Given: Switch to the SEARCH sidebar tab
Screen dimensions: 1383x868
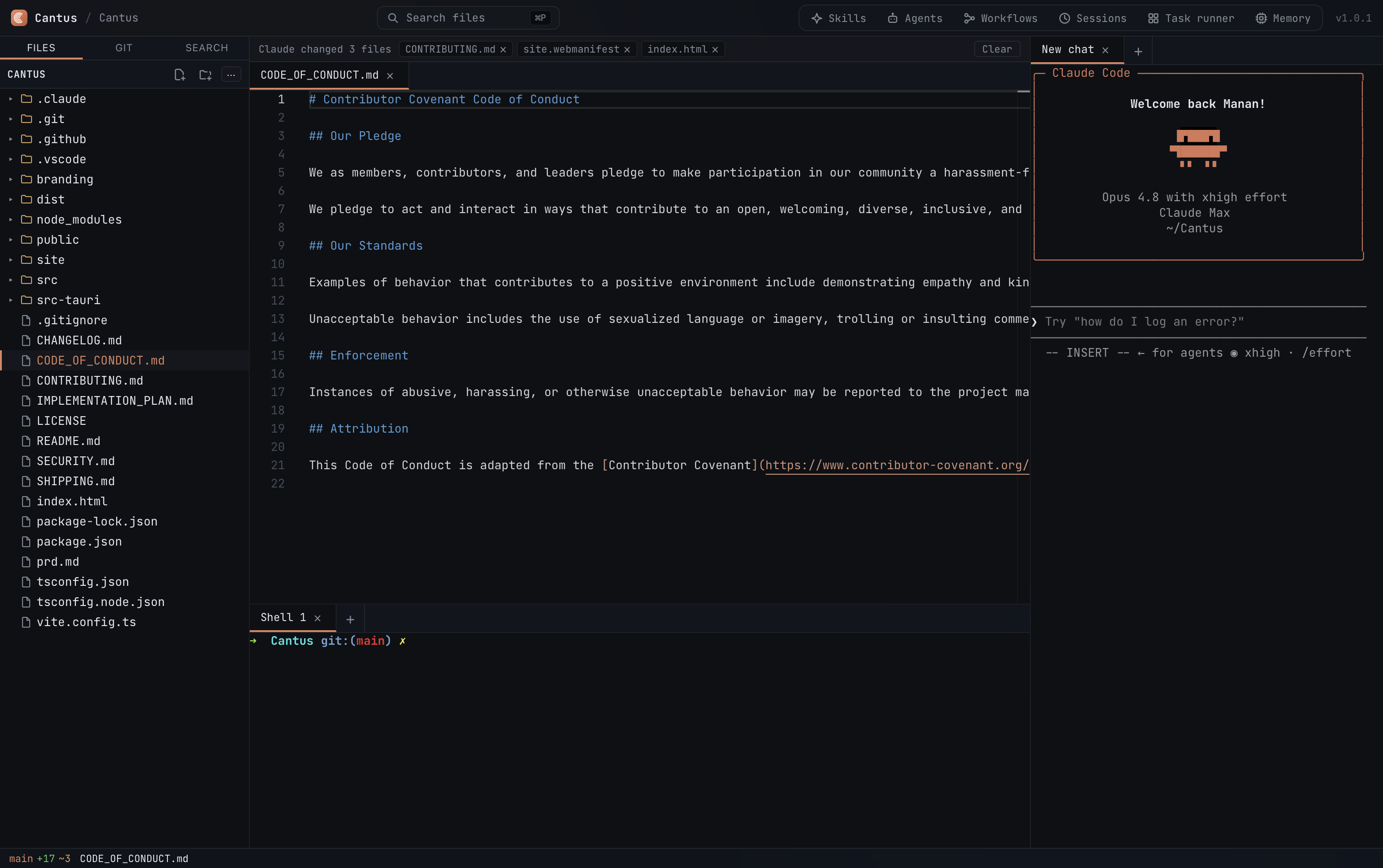Looking at the screenshot, I should coord(207,48).
